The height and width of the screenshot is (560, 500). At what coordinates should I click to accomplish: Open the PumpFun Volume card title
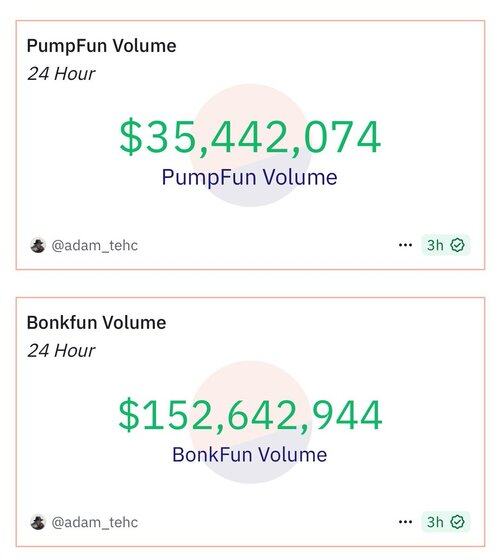click(x=101, y=46)
